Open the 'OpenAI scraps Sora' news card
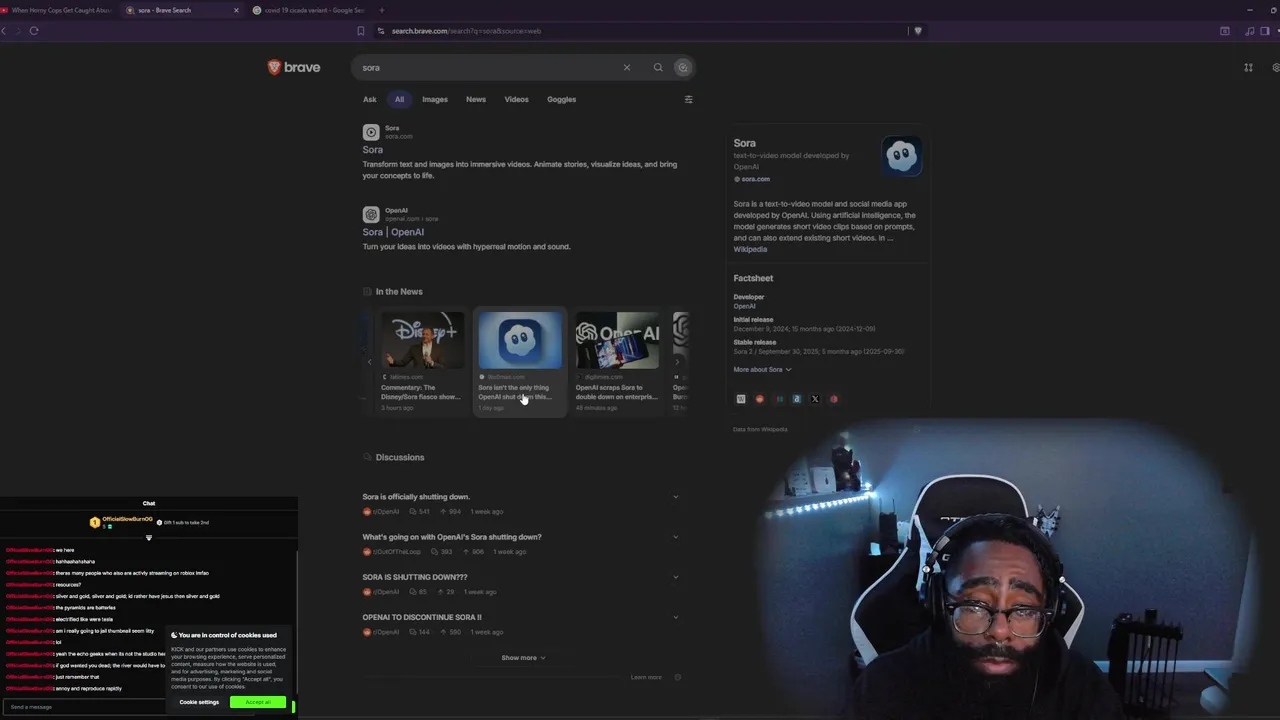1280x720 pixels. (x=617, y=362)
